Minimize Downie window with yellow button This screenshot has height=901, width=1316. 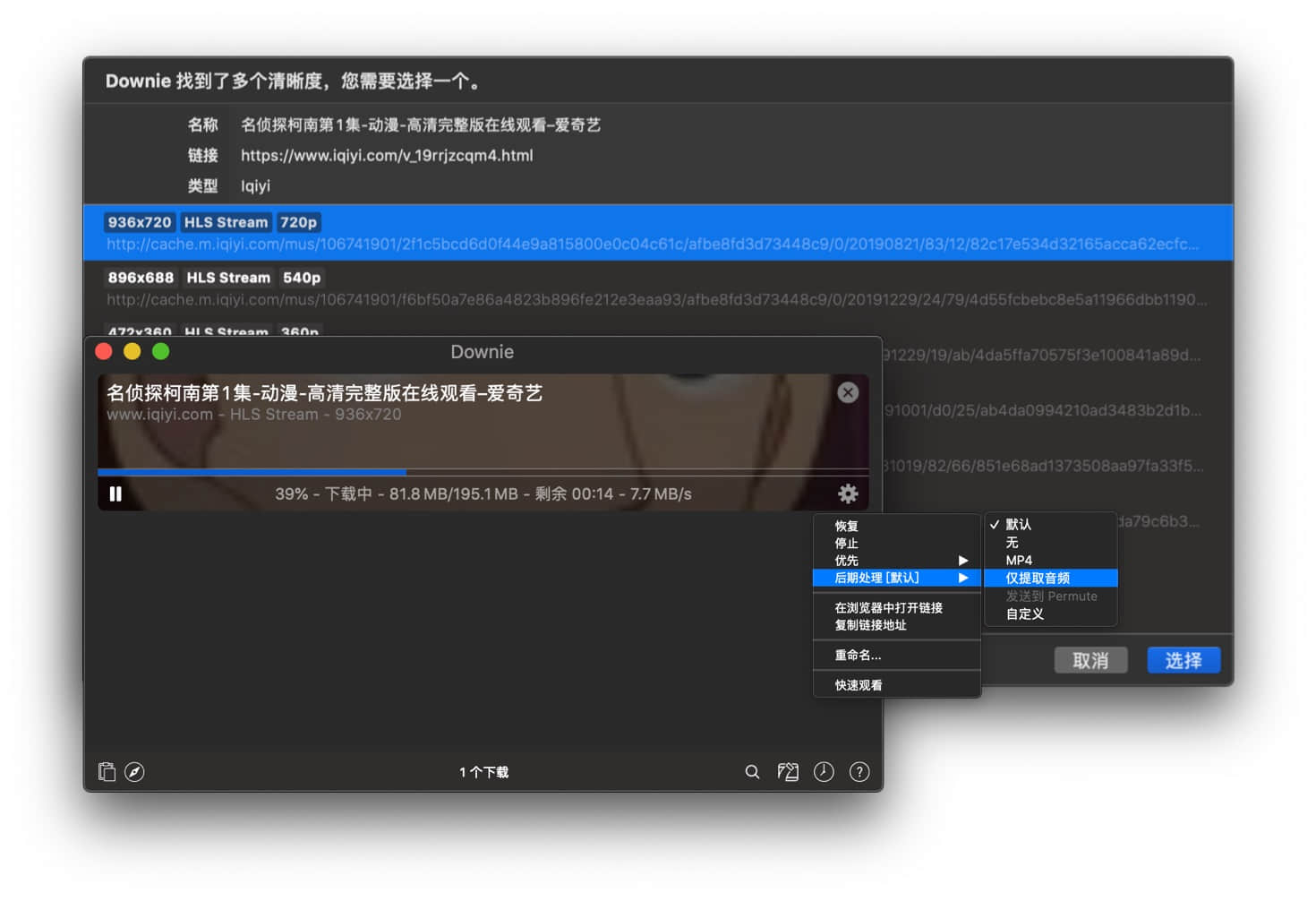click(x=132, y=352)
